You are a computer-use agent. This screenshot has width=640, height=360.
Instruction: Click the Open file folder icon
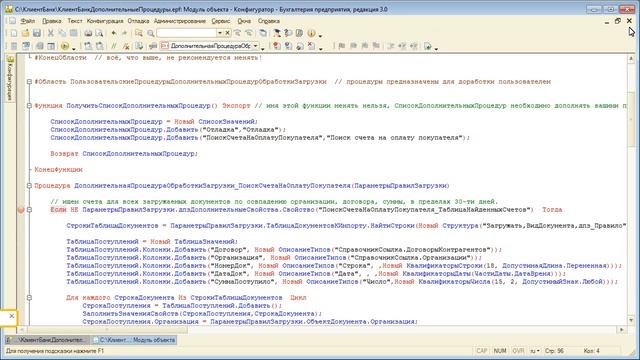25,33
